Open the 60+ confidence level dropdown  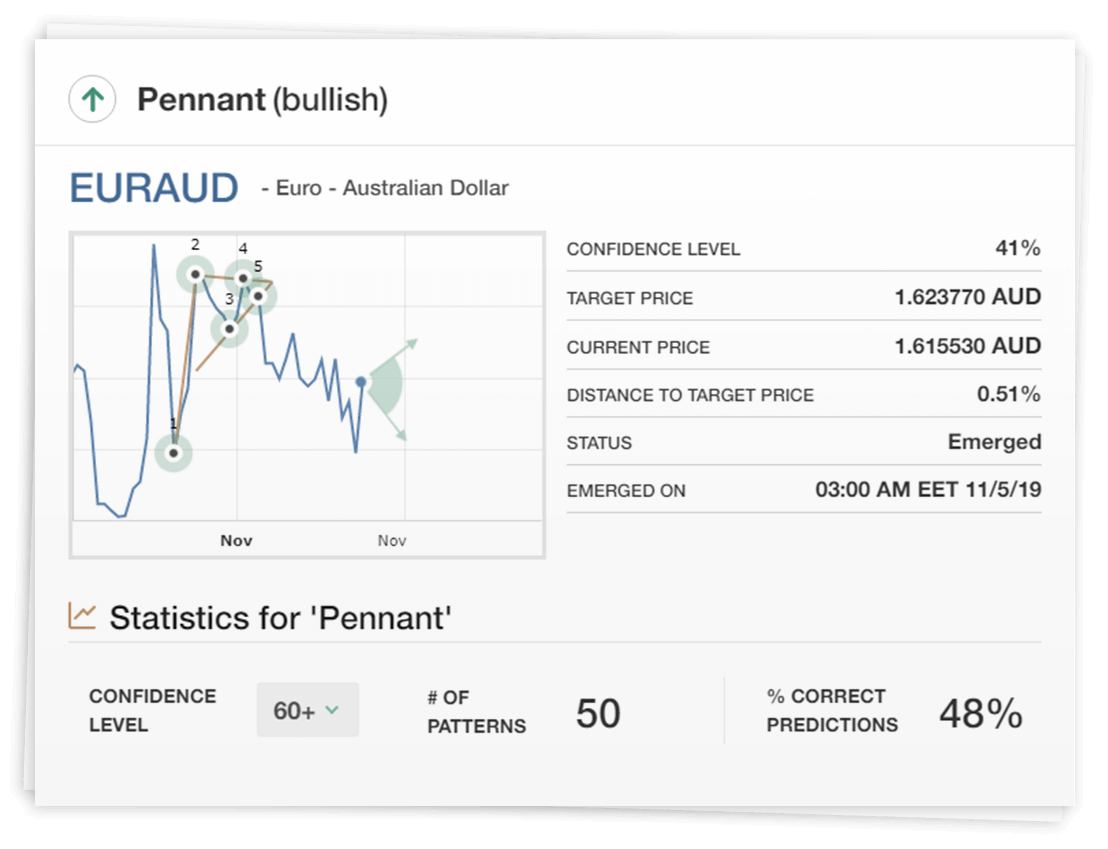tap(307, 711)
